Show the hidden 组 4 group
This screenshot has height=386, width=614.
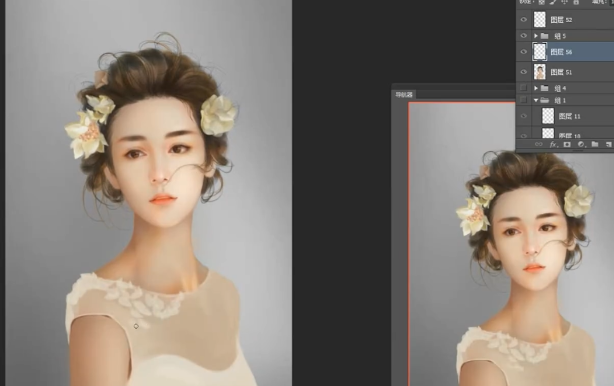click(x=523, y=88)
